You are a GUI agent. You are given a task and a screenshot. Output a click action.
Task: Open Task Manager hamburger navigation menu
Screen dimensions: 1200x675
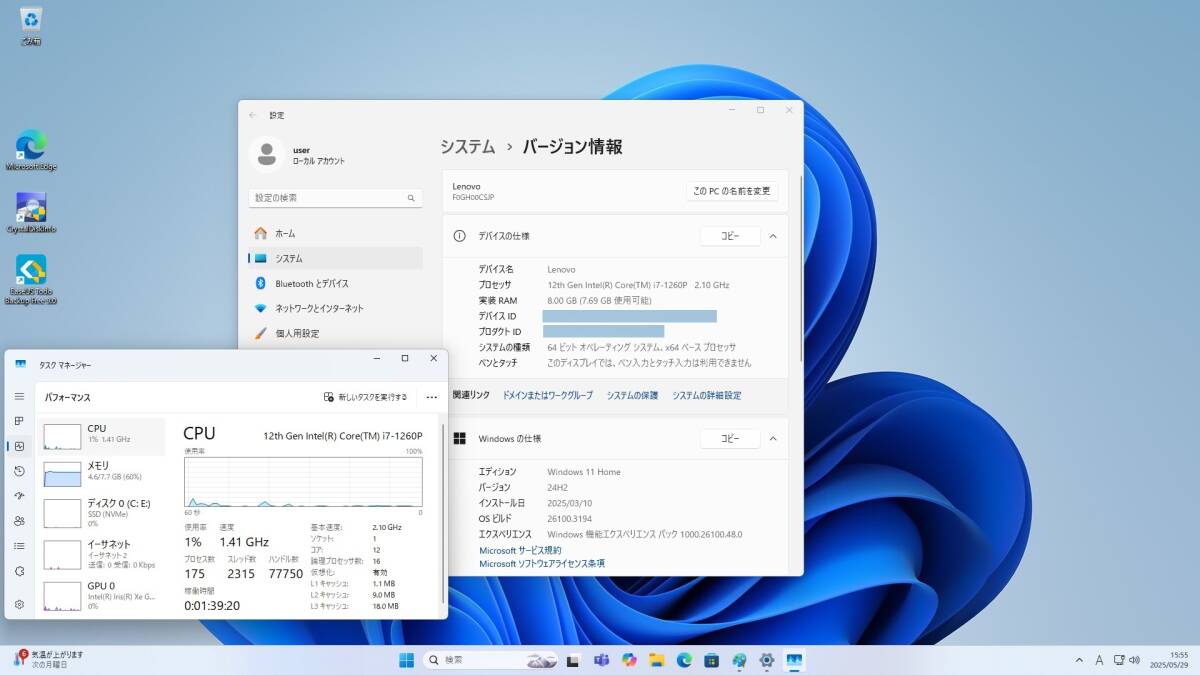coord(19,396)
